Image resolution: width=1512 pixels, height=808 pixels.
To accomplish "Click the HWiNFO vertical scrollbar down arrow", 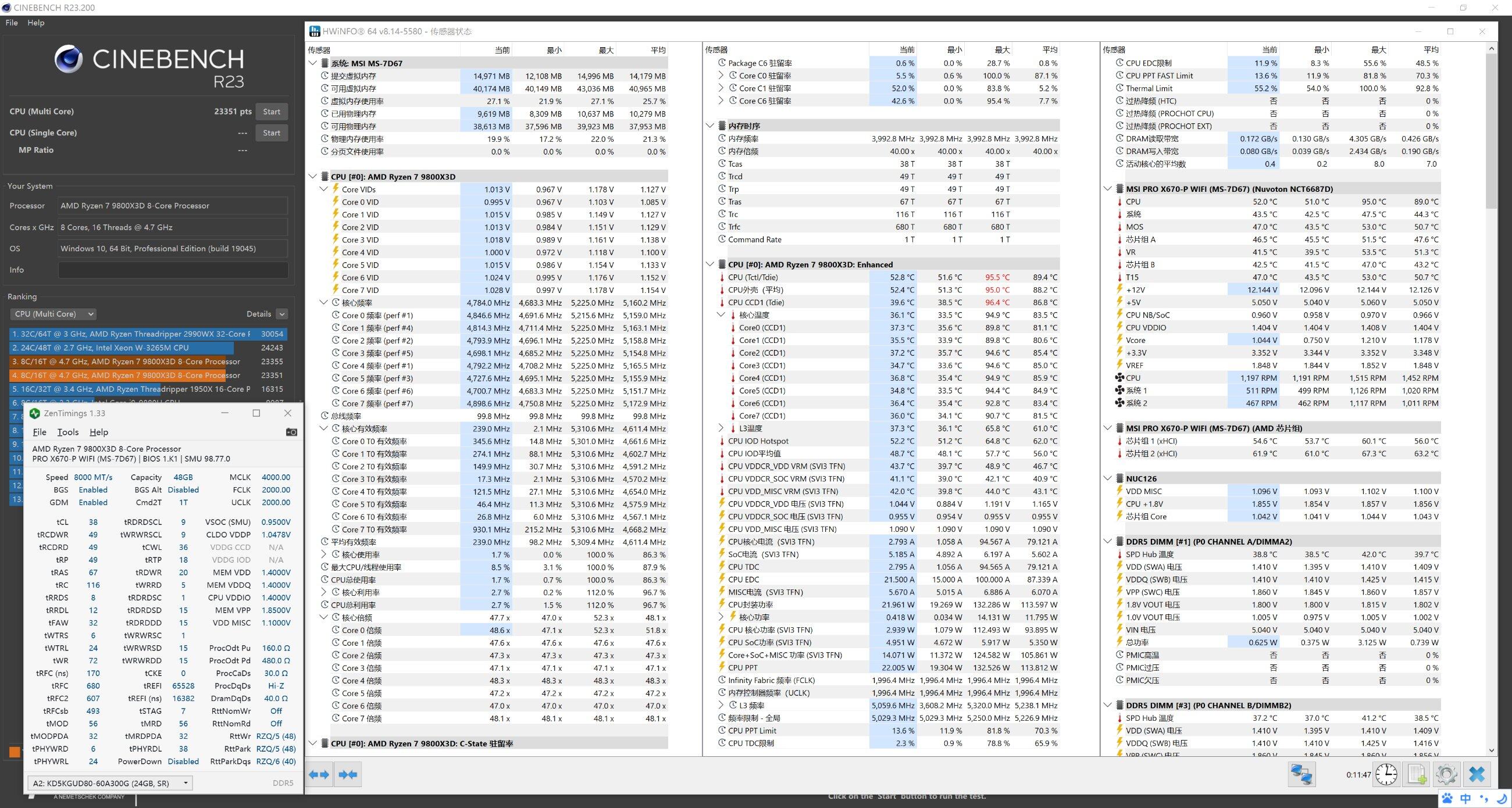I will tap(1492, 750).
